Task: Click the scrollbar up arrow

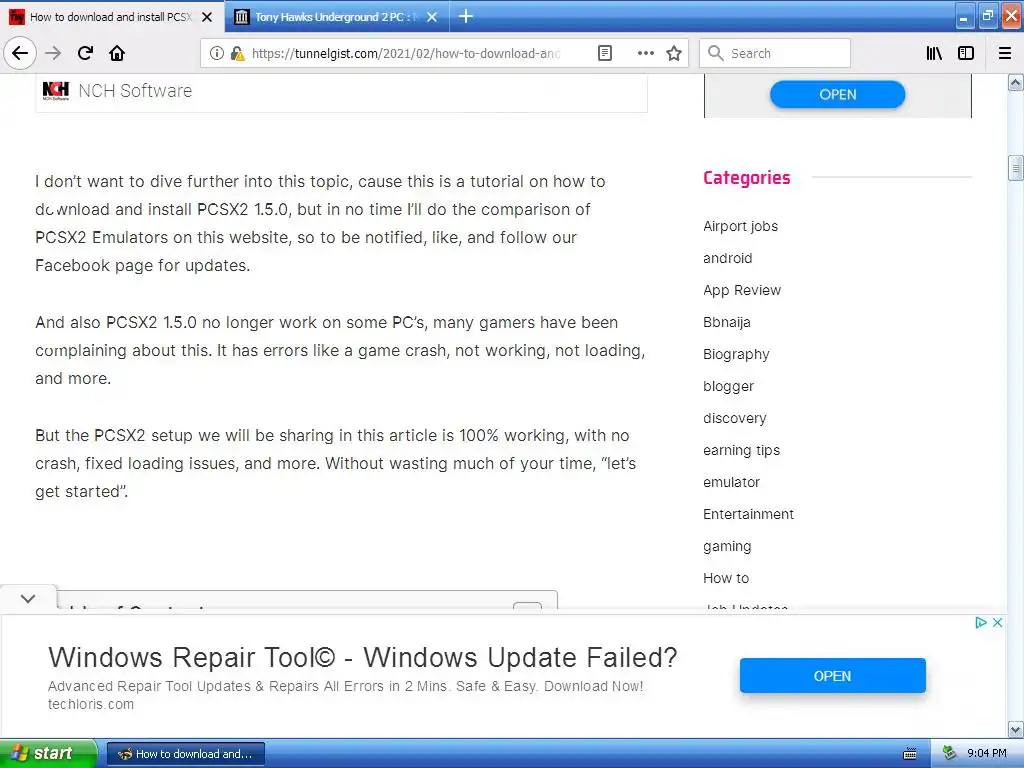Action: [x=1015, y=82]
